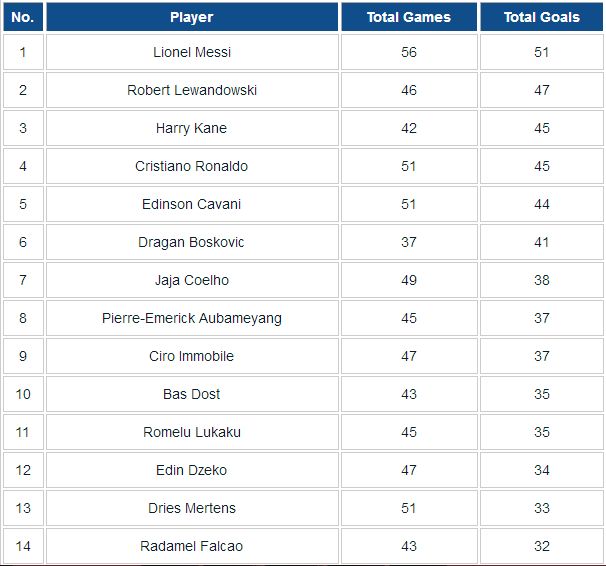The height and width of the screenshot is (566, 606).
Task: Select the Dragan Boskovic cell
Action: click(x=192, y=242)
